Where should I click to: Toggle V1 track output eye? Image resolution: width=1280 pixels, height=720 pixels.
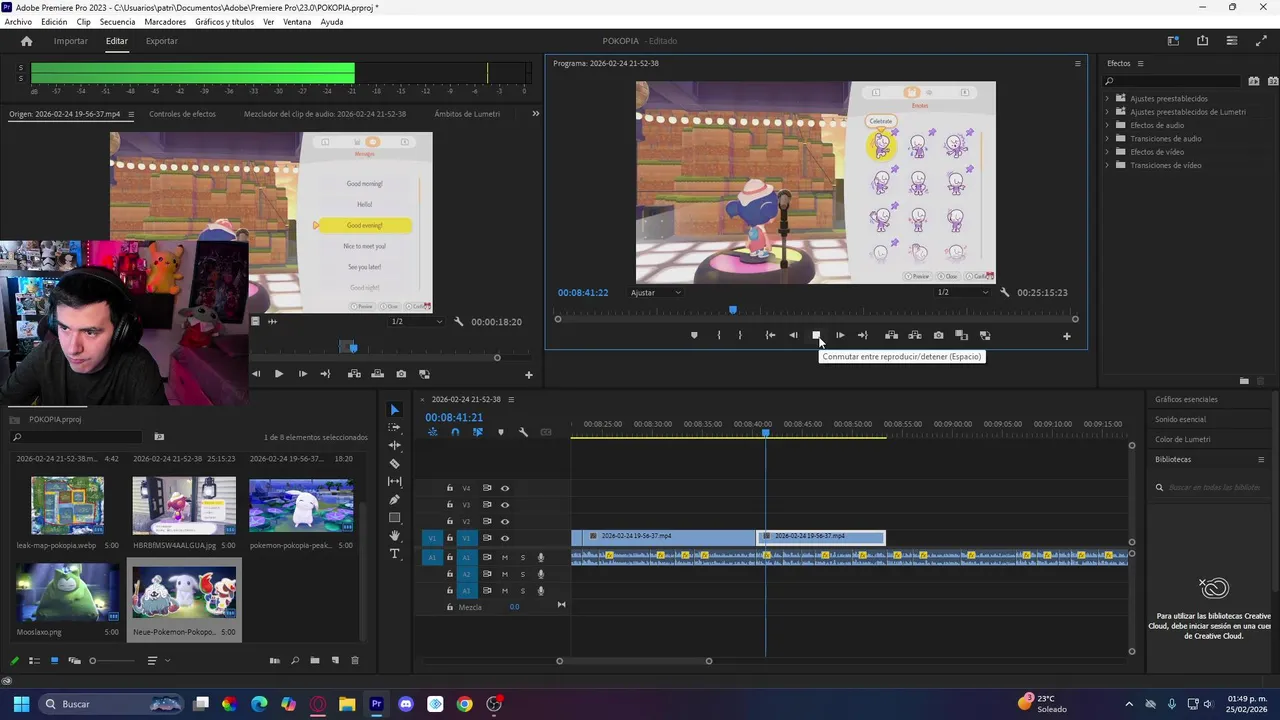click(x=505, y=538)
